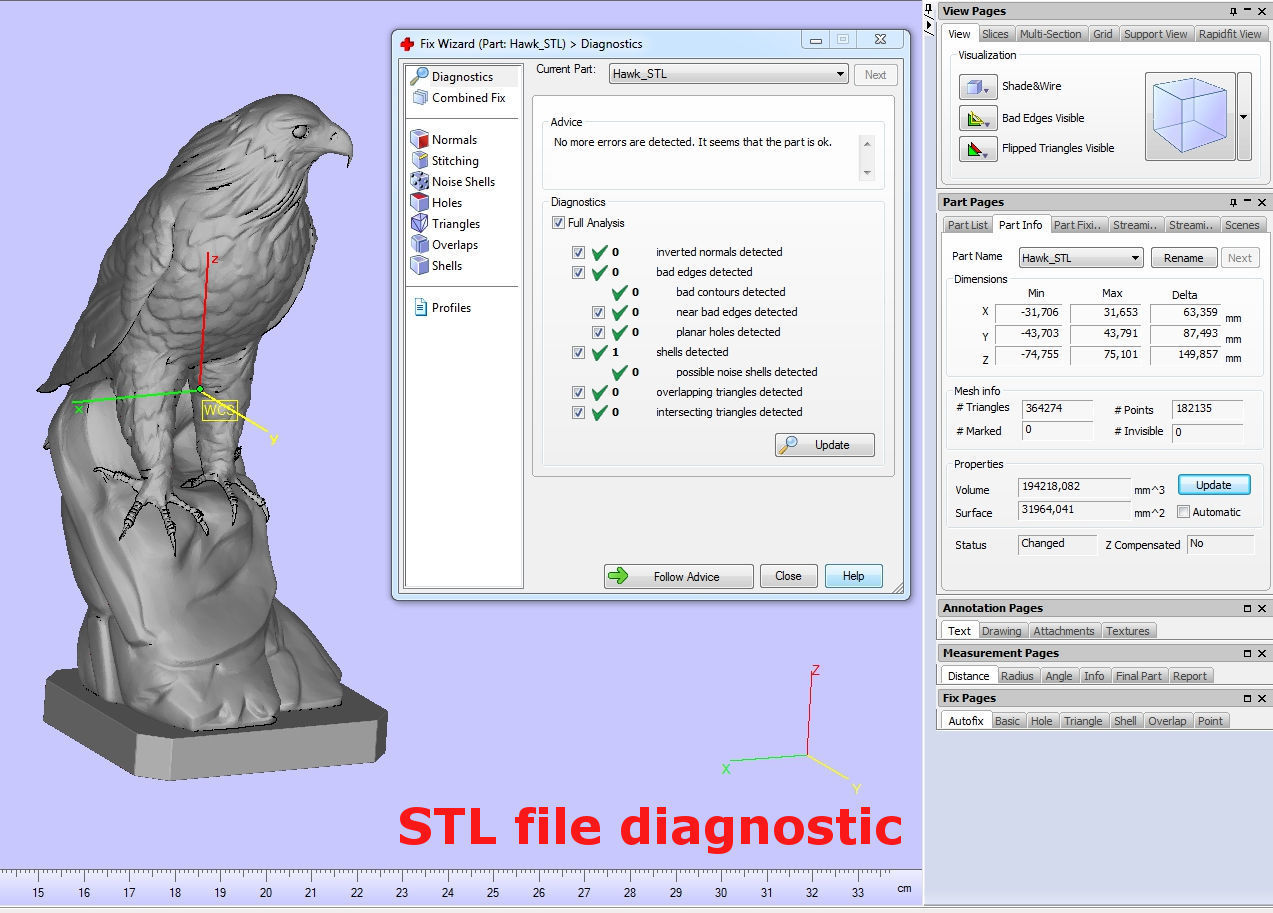Switch to the Multi-Section tab

click(1050, 34)
